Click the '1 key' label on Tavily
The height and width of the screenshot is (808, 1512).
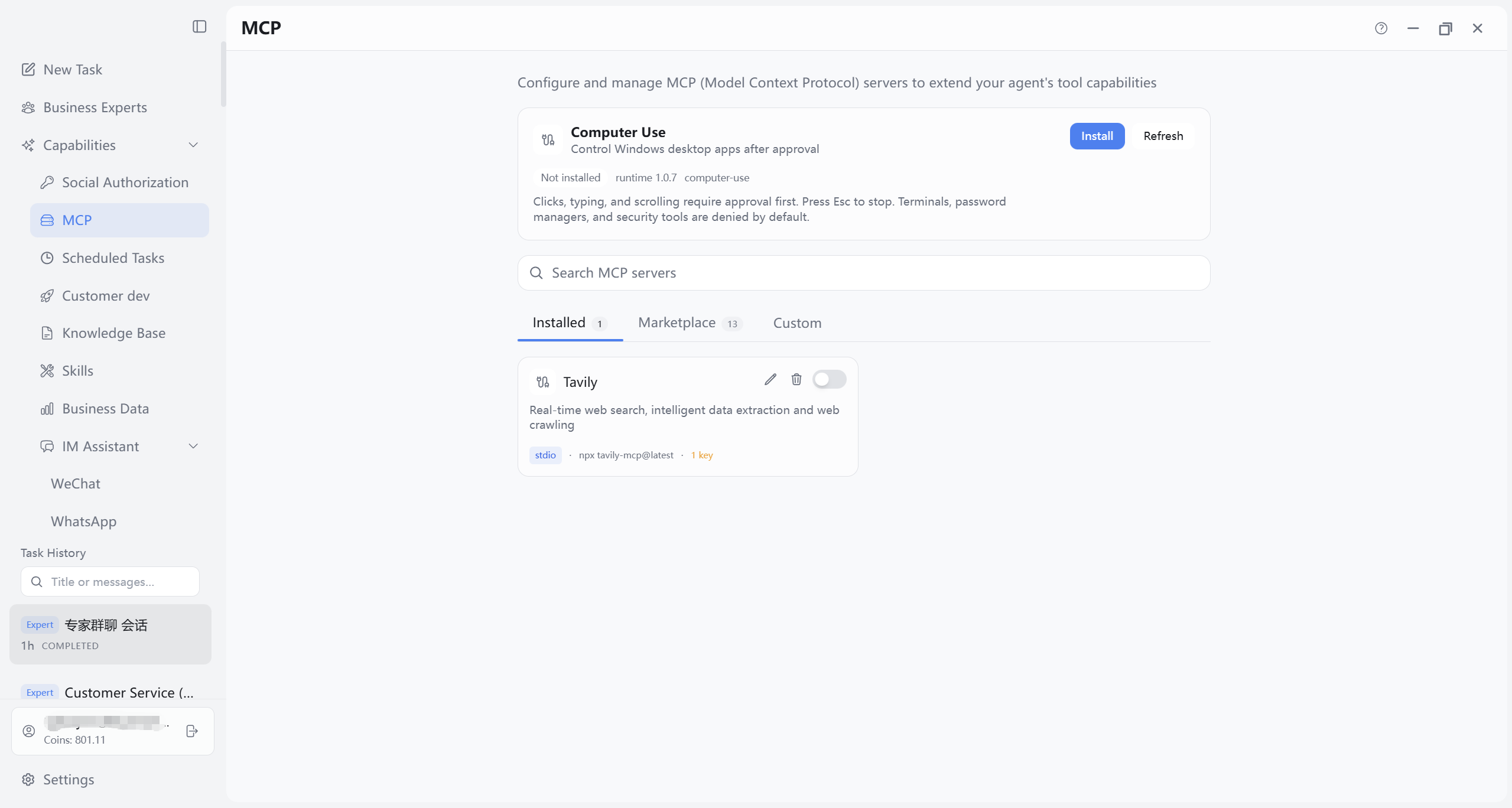tap(702, 455)
